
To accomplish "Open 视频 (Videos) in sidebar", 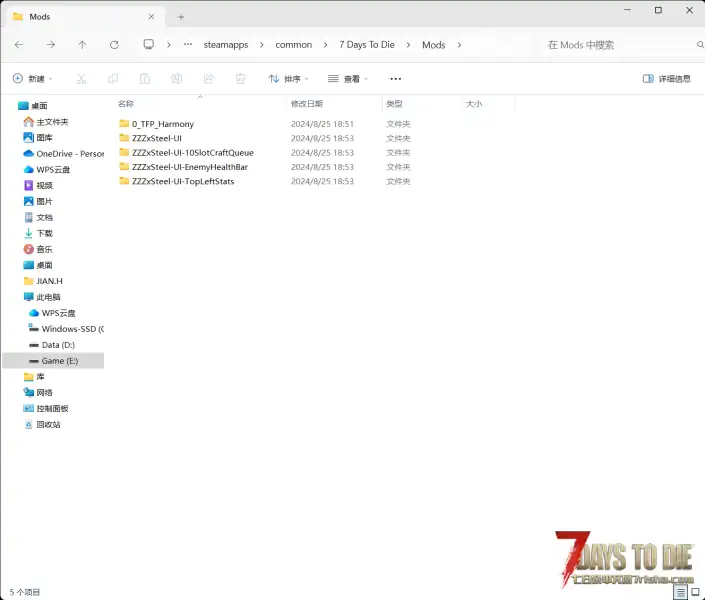I will [38, 185].
